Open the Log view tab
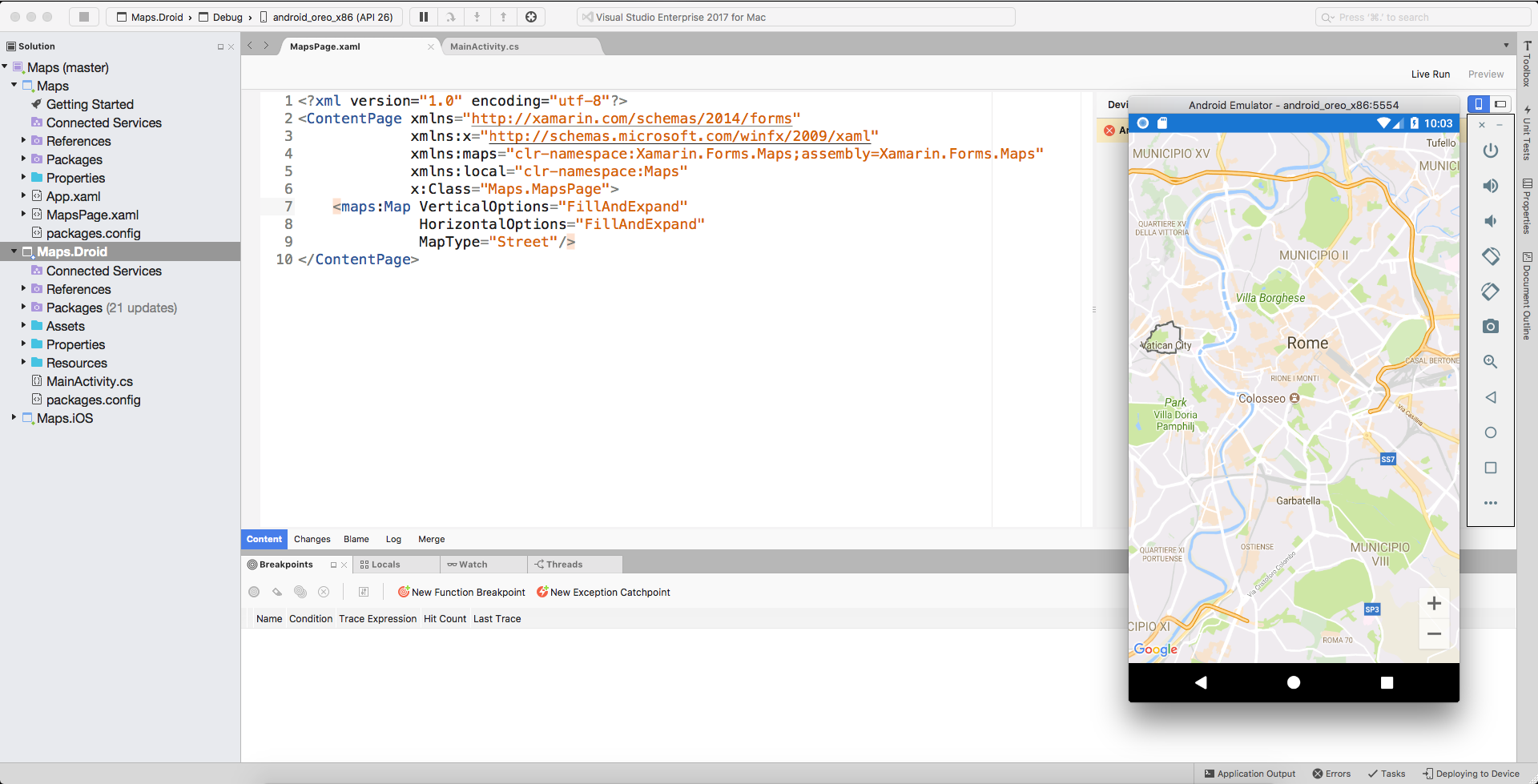 click(x=393, y=539)
